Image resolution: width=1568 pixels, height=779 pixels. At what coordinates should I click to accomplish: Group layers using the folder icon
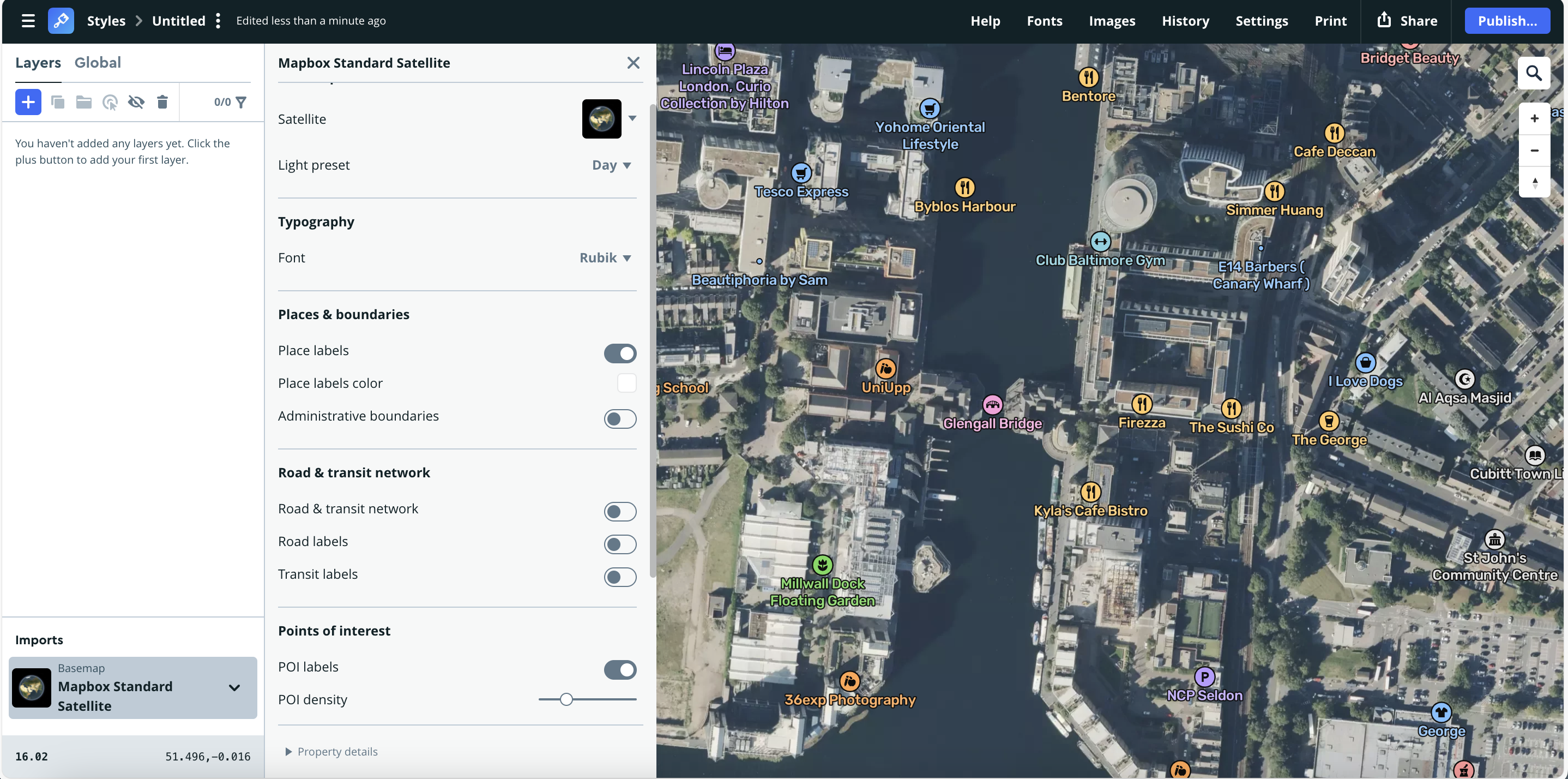click(83, 101)
